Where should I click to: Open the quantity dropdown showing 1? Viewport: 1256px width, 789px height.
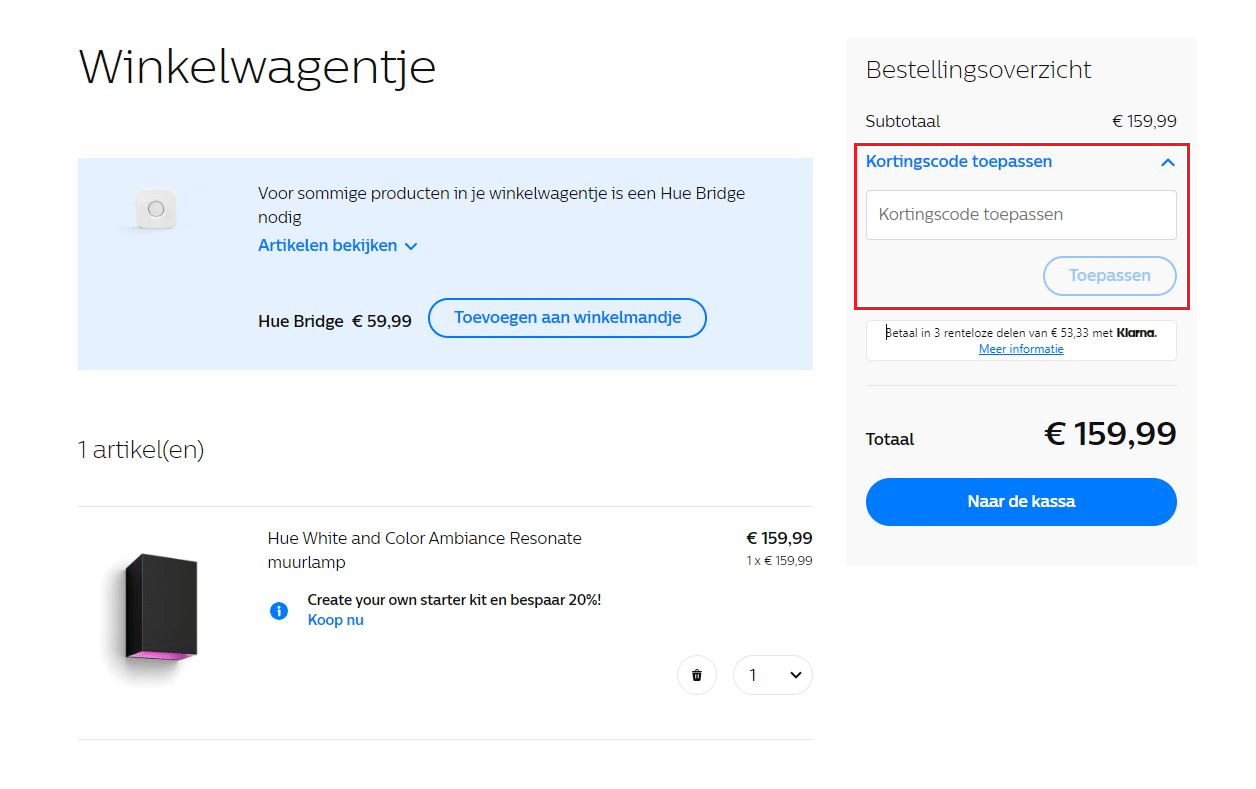(x=773, y=675)
